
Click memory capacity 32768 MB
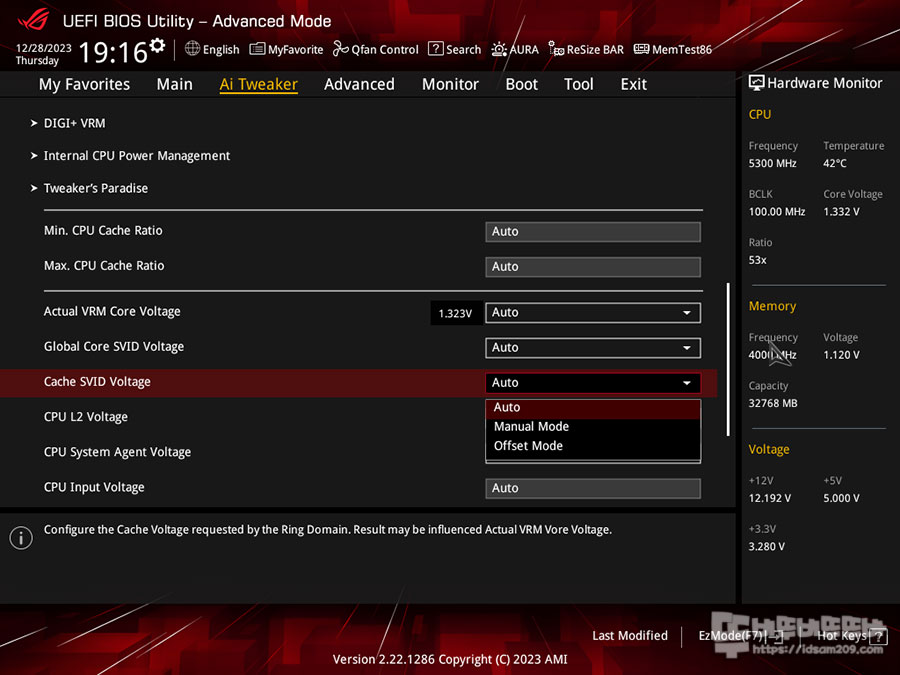773,404
